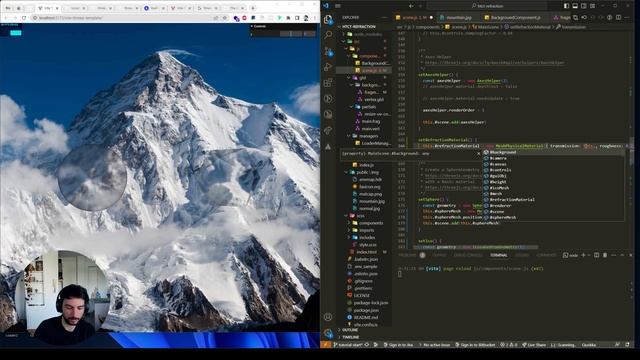Select #background autocomplete suggestion
Image resolution: width=640 pixels, height=360 pixels.
click(553, 152)
